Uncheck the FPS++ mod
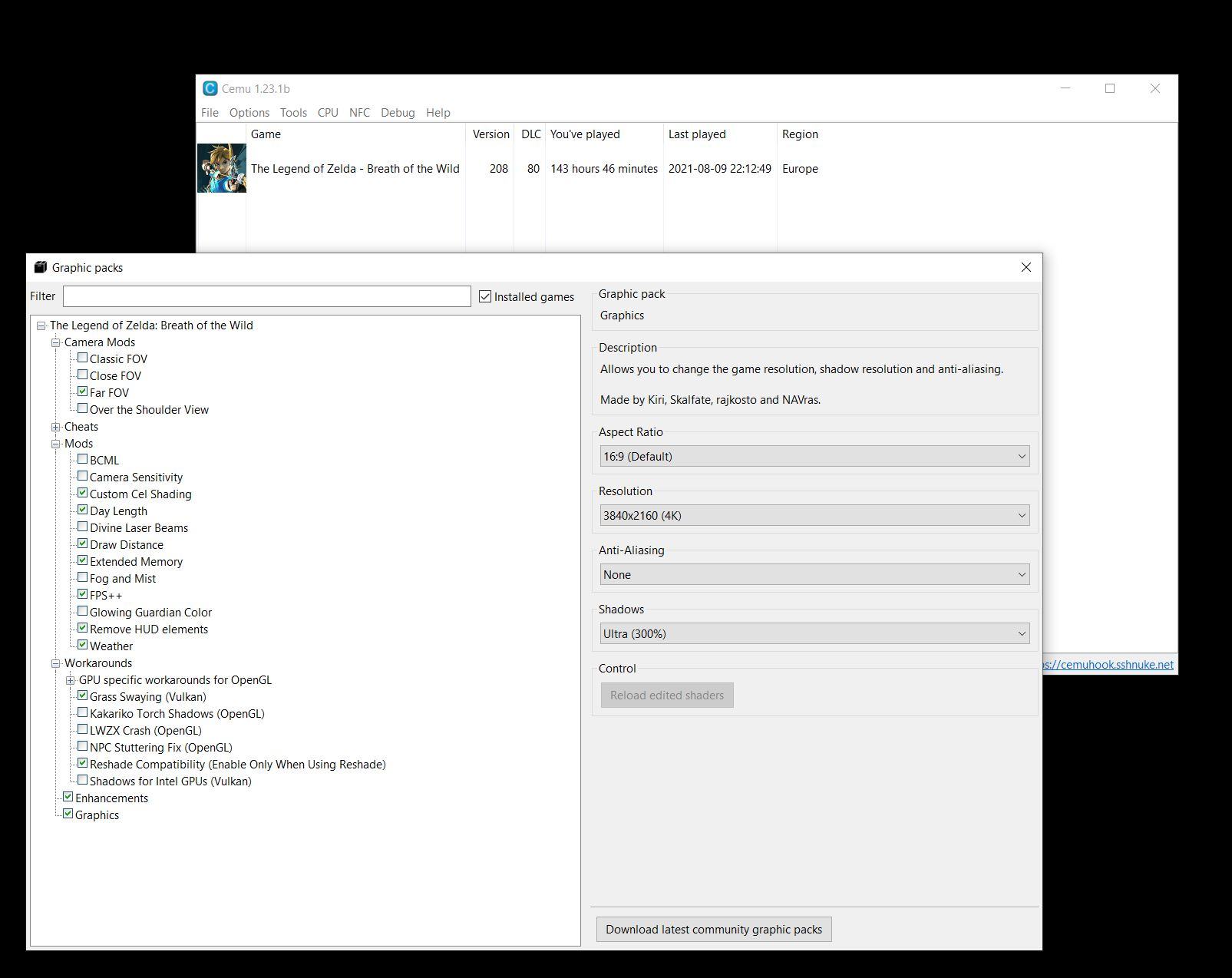The width and height of the screenshot is (1232, 978). point(82,594)
